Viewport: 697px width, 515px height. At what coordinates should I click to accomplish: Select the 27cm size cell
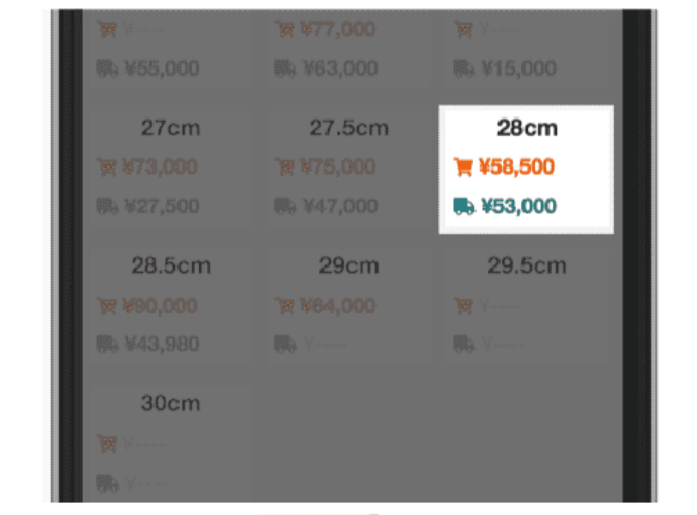point(171,169)
